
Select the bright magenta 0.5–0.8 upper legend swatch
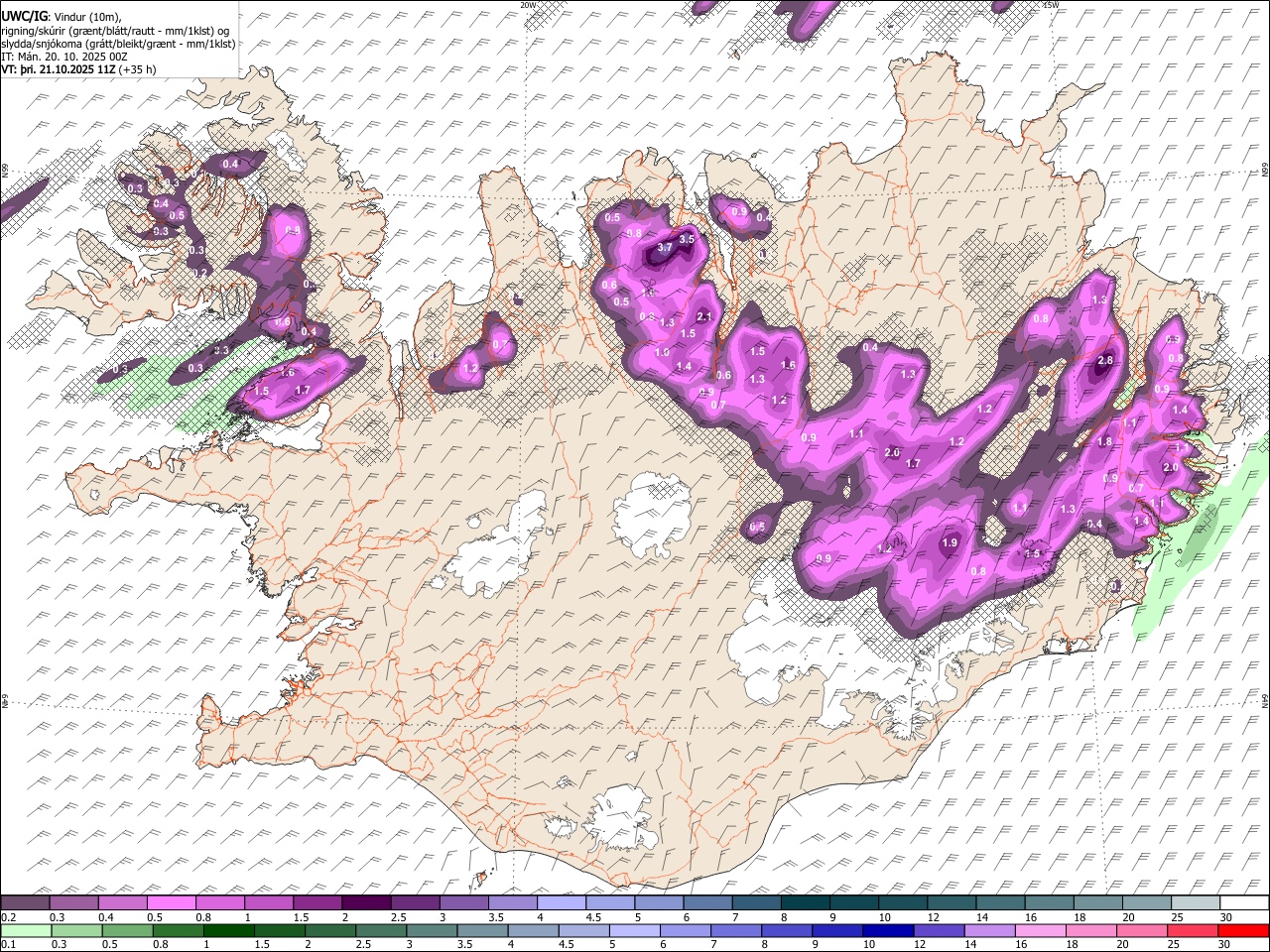point(171,902)
